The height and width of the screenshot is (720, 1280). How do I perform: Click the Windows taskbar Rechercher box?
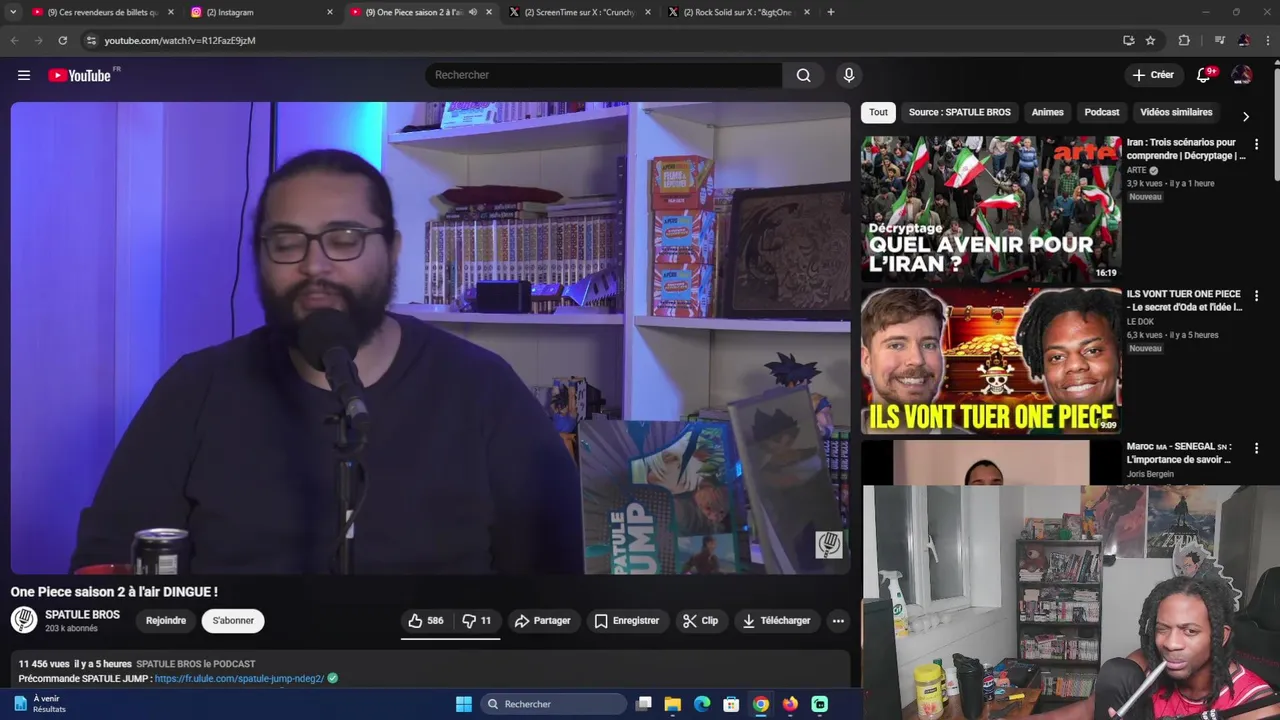coord(555,704)
